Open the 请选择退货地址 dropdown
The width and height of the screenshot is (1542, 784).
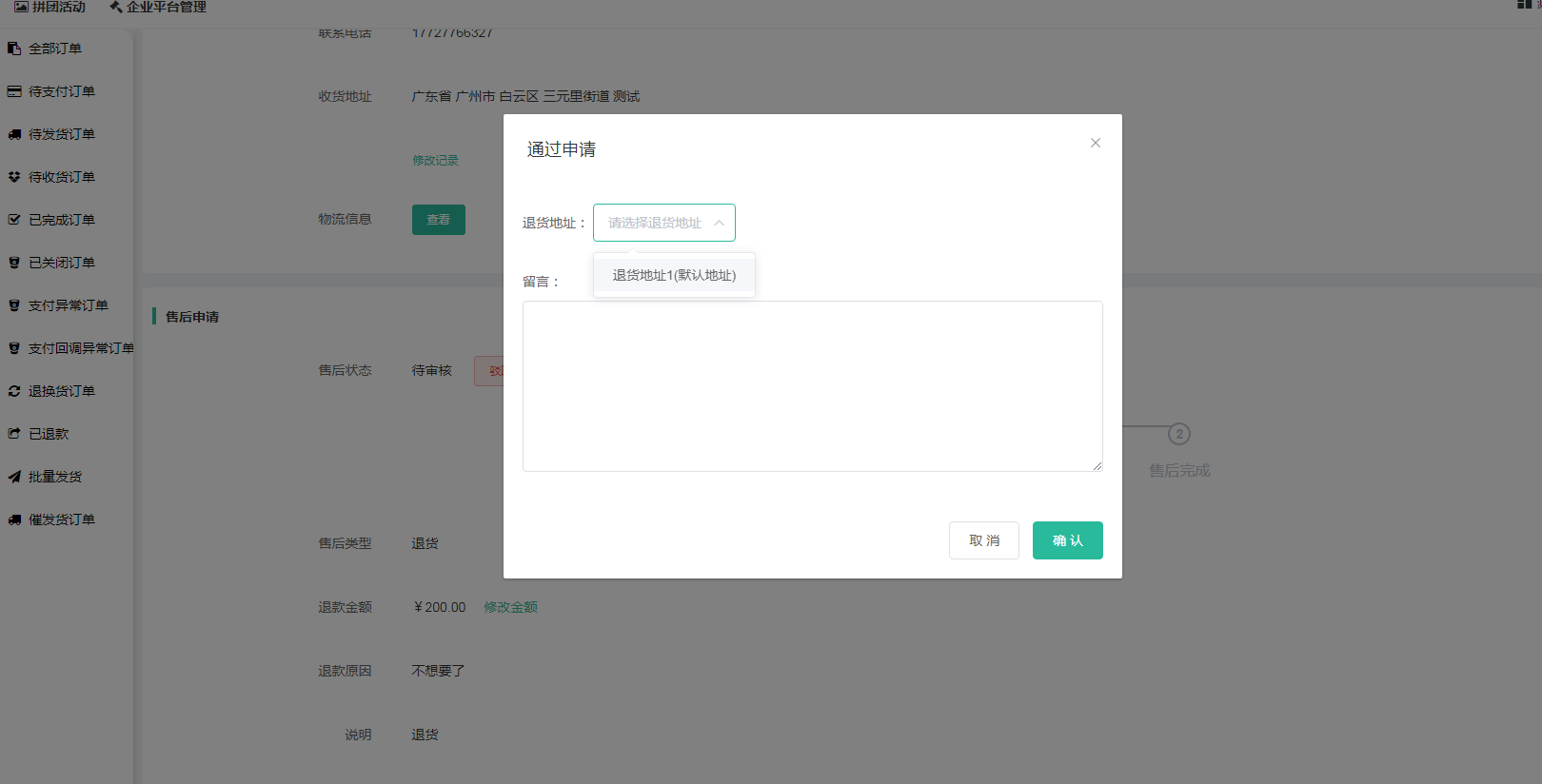655,223
